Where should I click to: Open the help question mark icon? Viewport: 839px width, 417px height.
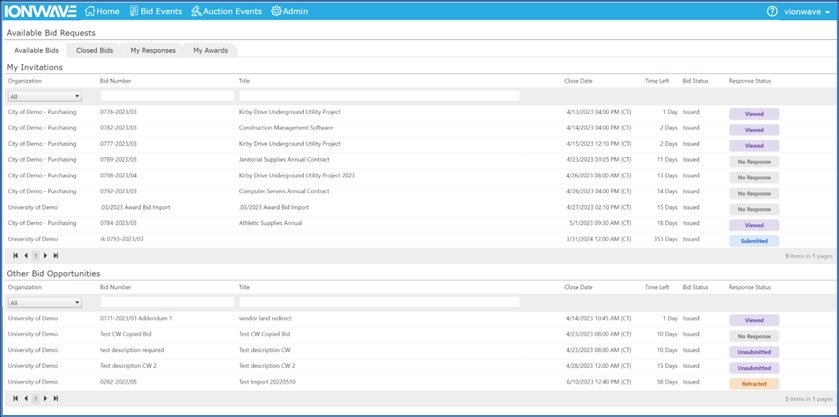(x=772, y=11)
